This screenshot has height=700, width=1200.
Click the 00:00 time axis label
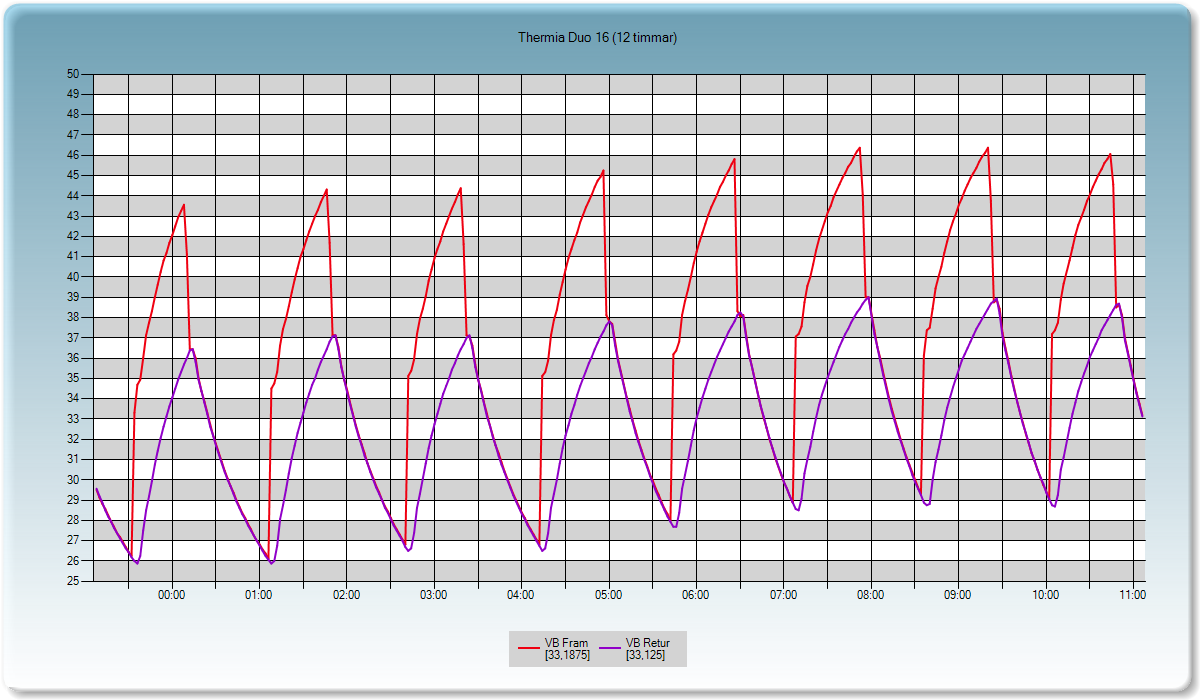tap(172, 595)
